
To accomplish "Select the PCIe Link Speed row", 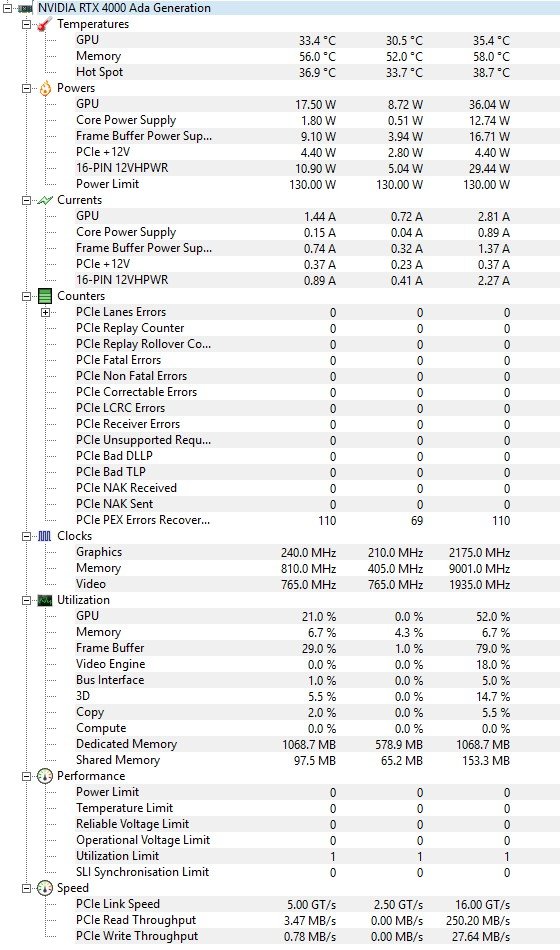I will (x=293, y=904).
